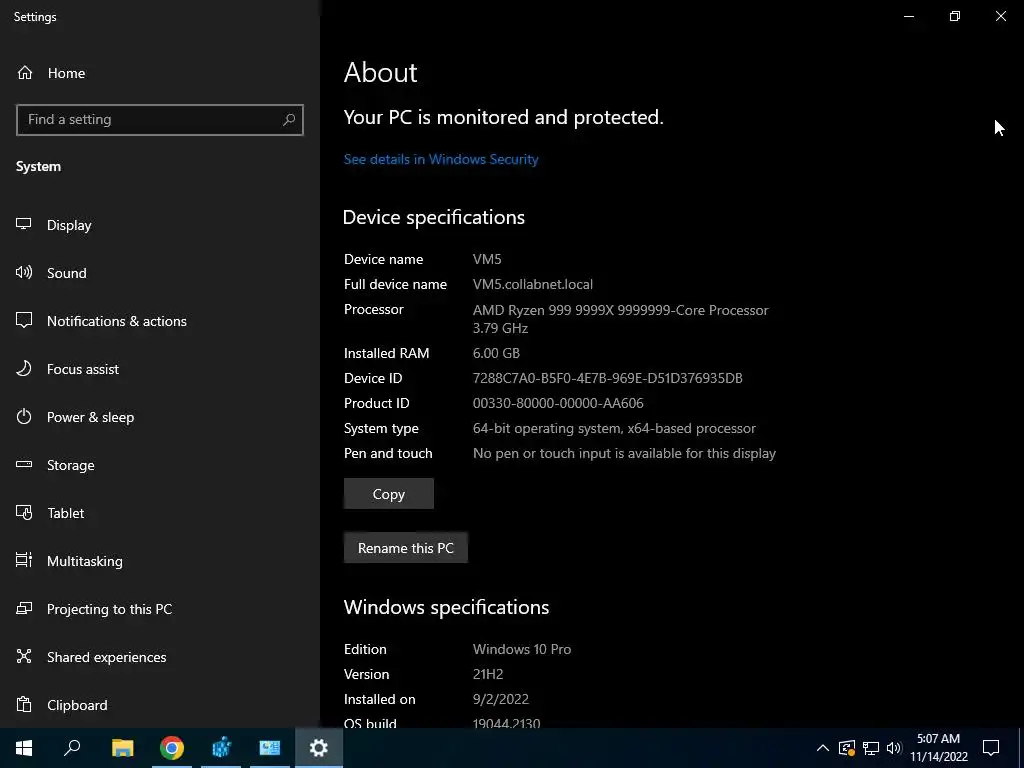The width and height of the screenshot is (1024, 768).
Task: Click the Focus assist moon icon
Action: [x=24, y=368]
